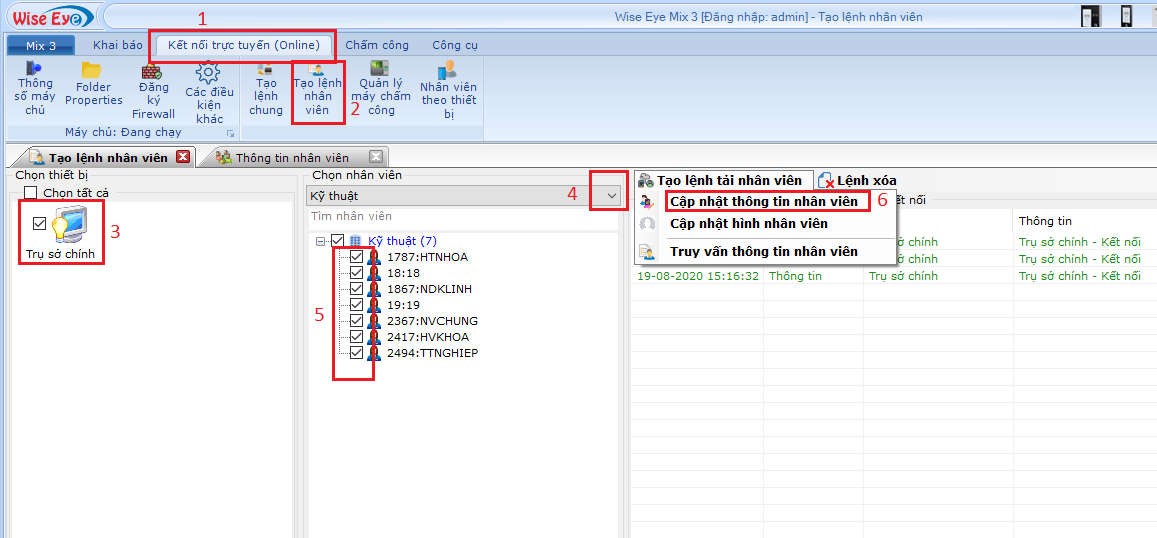
Task: Close the Thông tin nhân viên tab
Action: (x=376, y=157)
